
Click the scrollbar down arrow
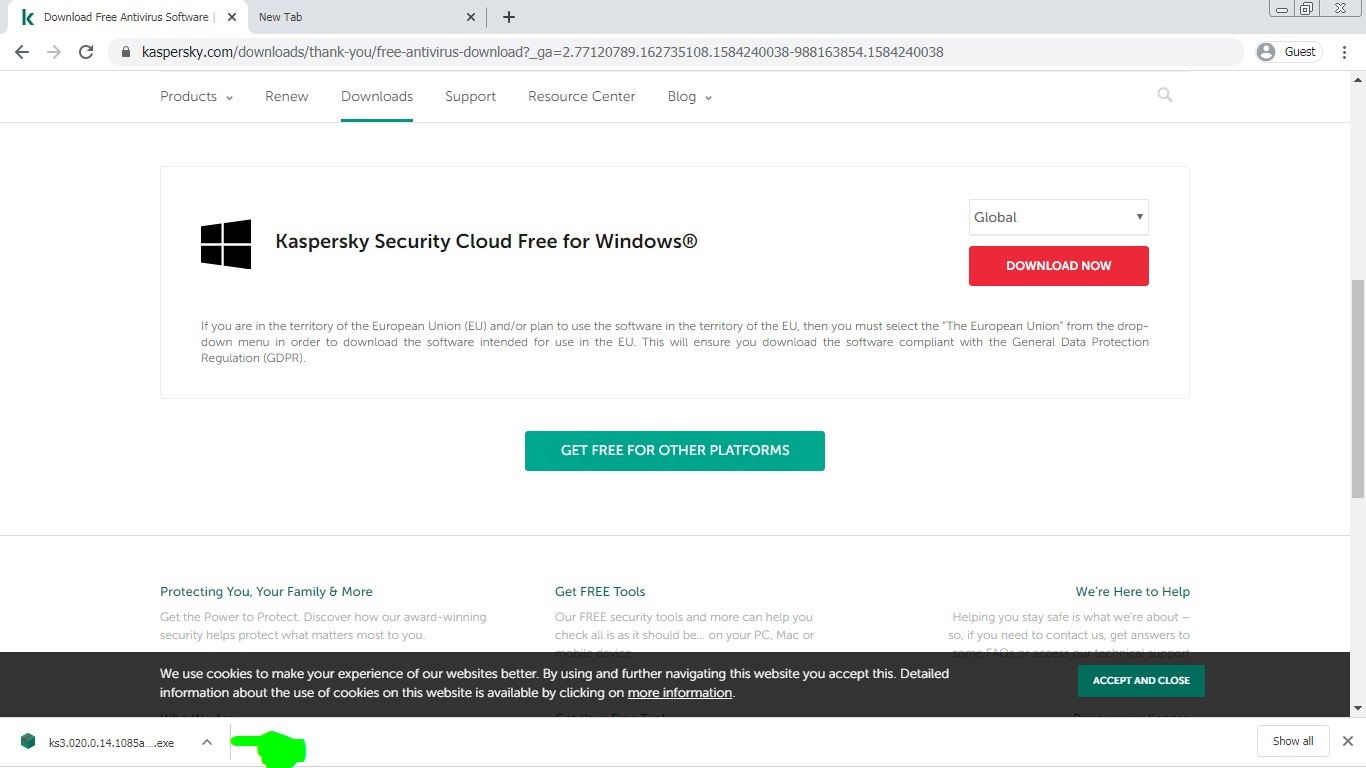click(x=1357, y=709)
